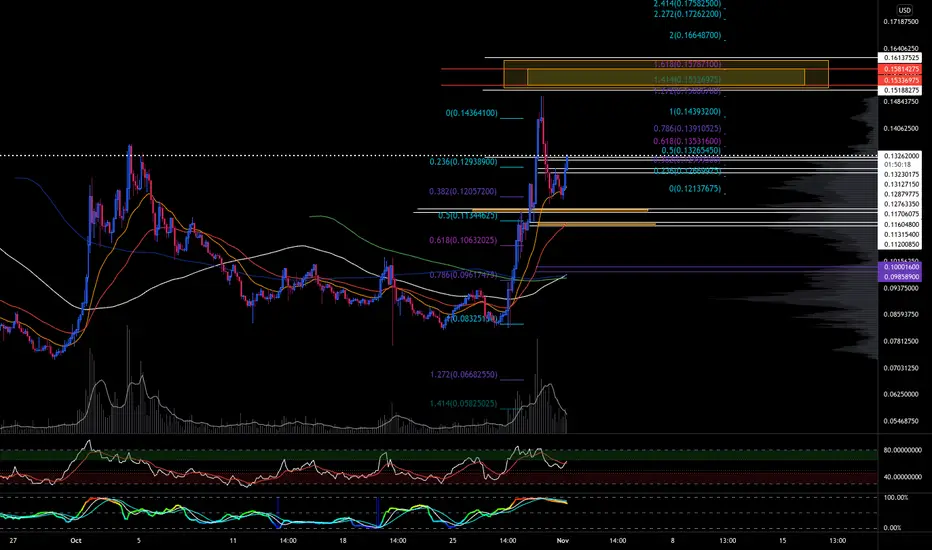Click the 0.11200850 price label
Screen dimensions: 932x550
900,244
